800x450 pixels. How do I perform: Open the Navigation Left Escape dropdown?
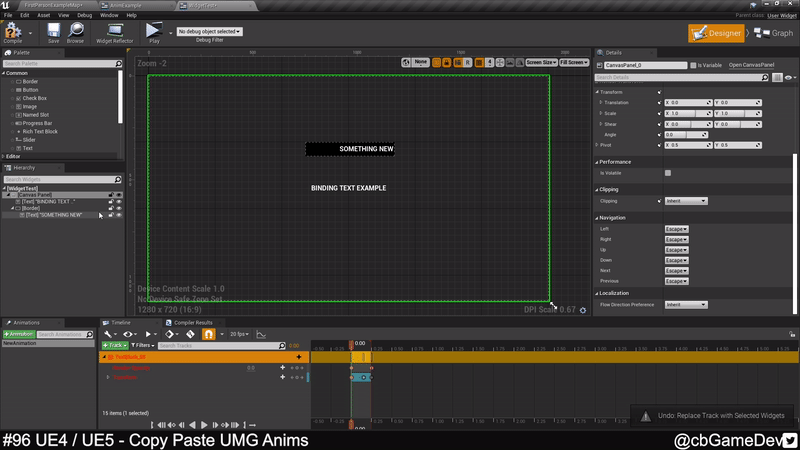click(x=676, y=229)
